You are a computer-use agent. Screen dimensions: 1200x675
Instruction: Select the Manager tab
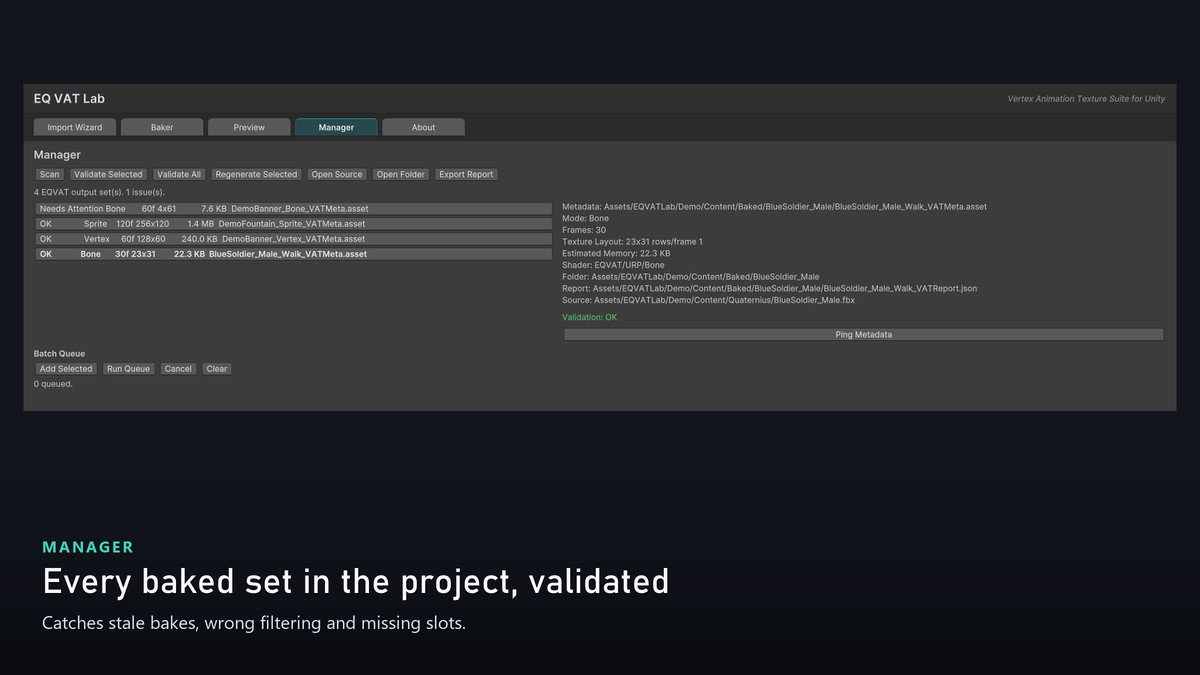pyautogui.click(x=336, y=127)
